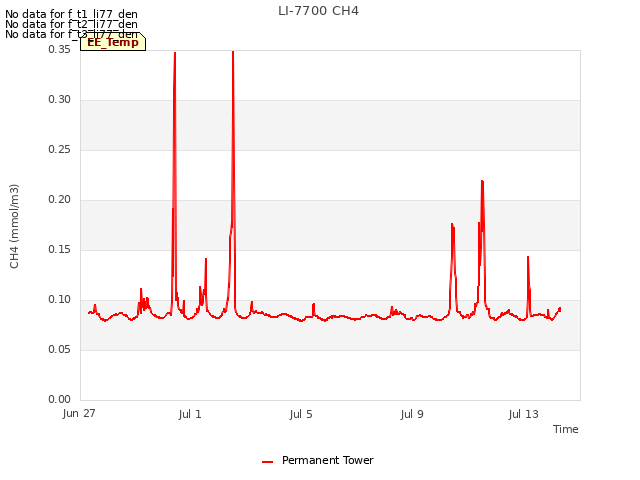Click the Jul 1 x-axis label
This screenshot has height=480, width=640.
pyautogui.click(x=190, y=414)
